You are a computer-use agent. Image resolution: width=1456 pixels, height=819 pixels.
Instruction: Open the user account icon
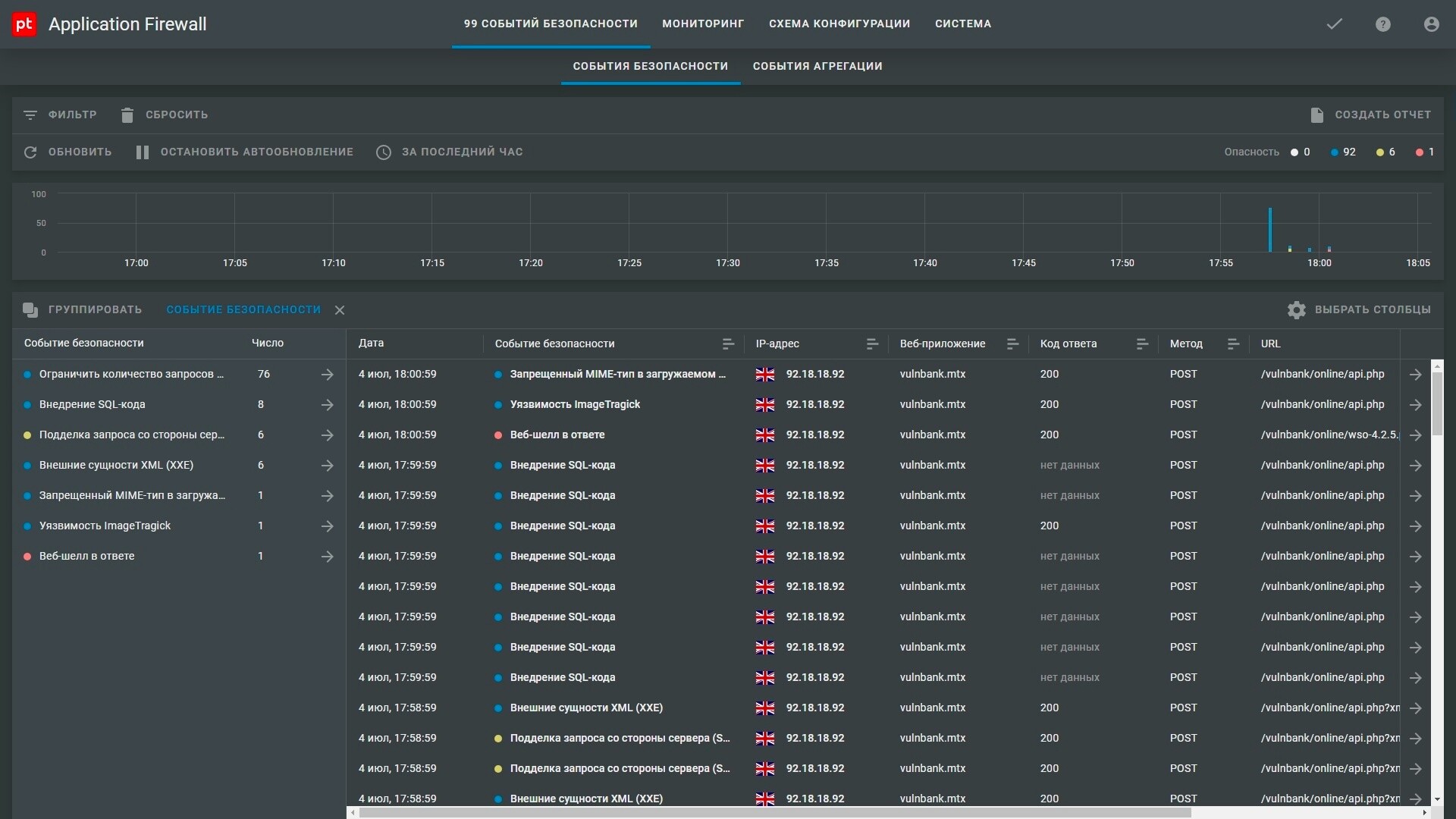tap(1432, 24)
